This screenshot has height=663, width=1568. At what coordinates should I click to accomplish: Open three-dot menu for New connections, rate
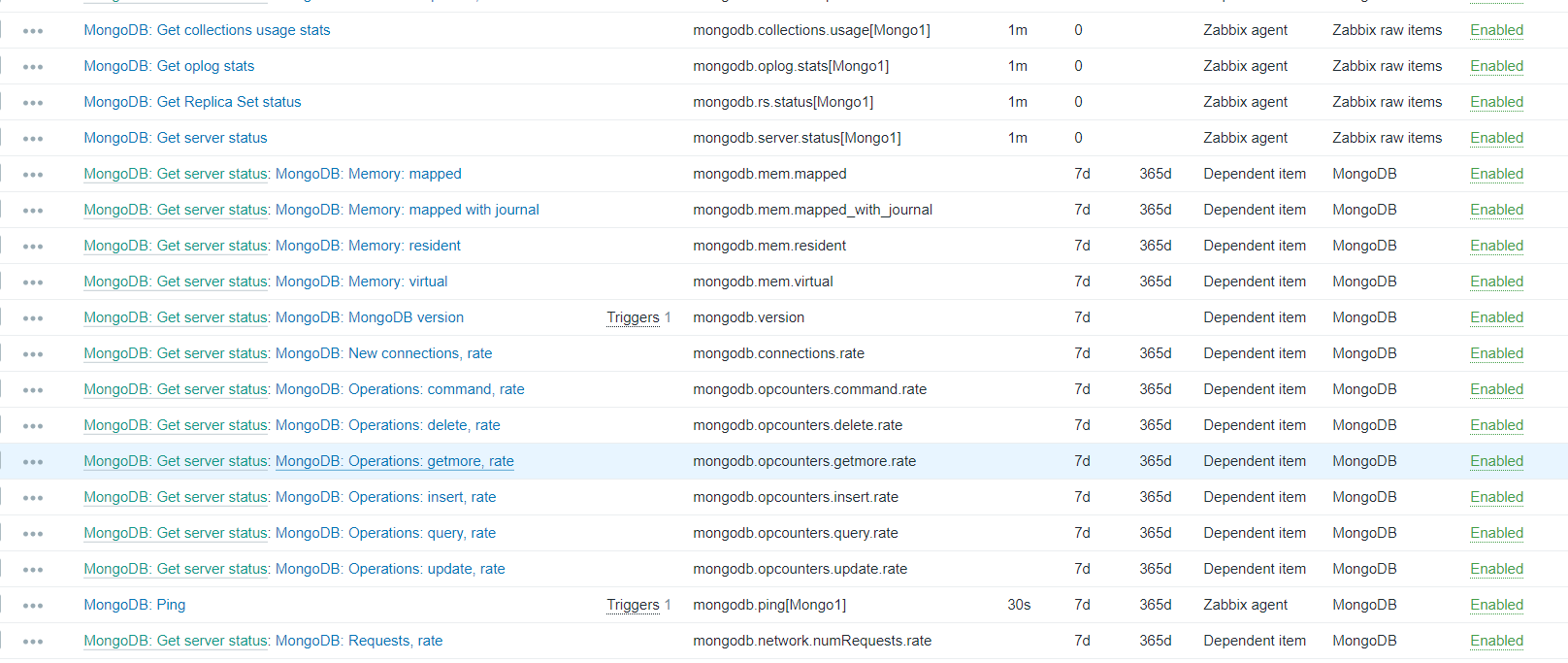coord(33,354)
